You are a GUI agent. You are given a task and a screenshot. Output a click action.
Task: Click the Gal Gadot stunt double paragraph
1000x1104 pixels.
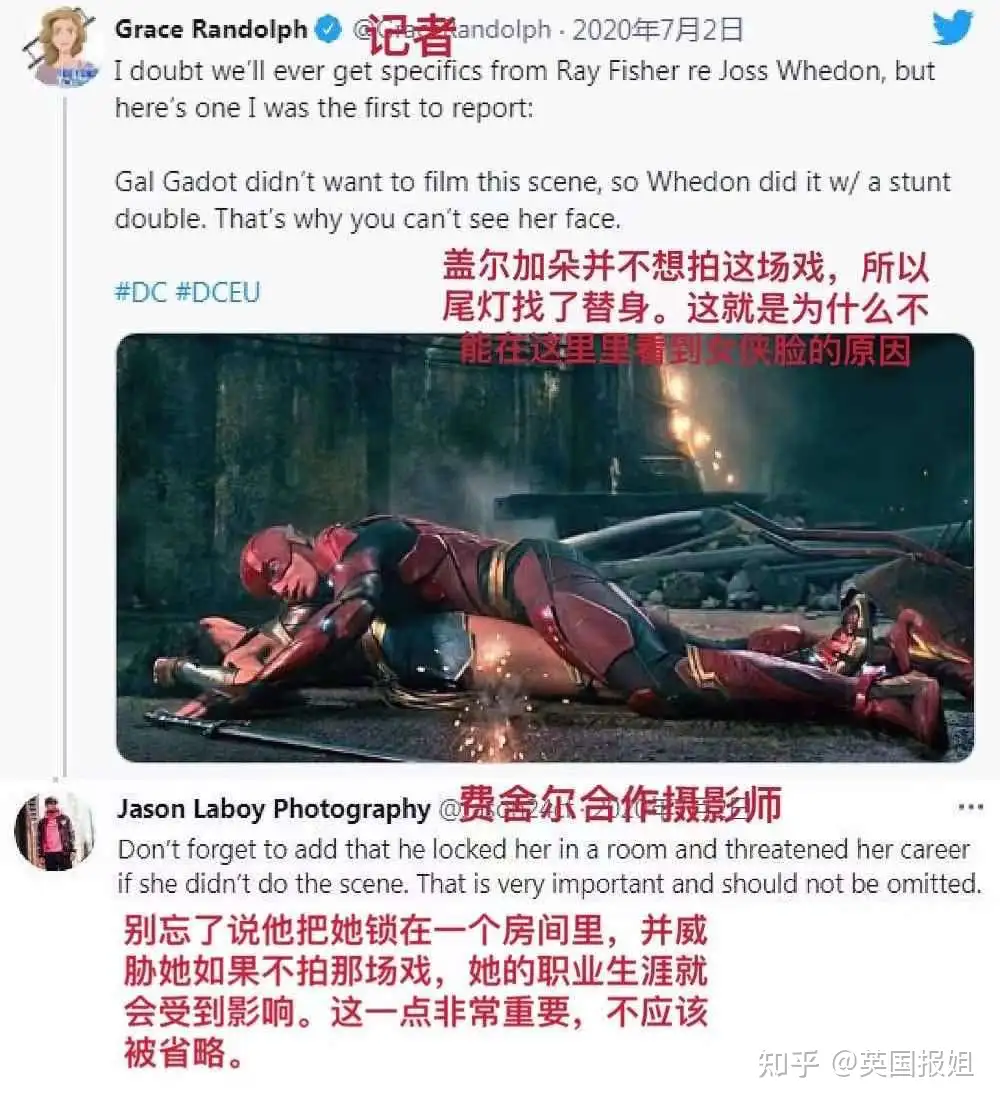[x=532, y=201]
